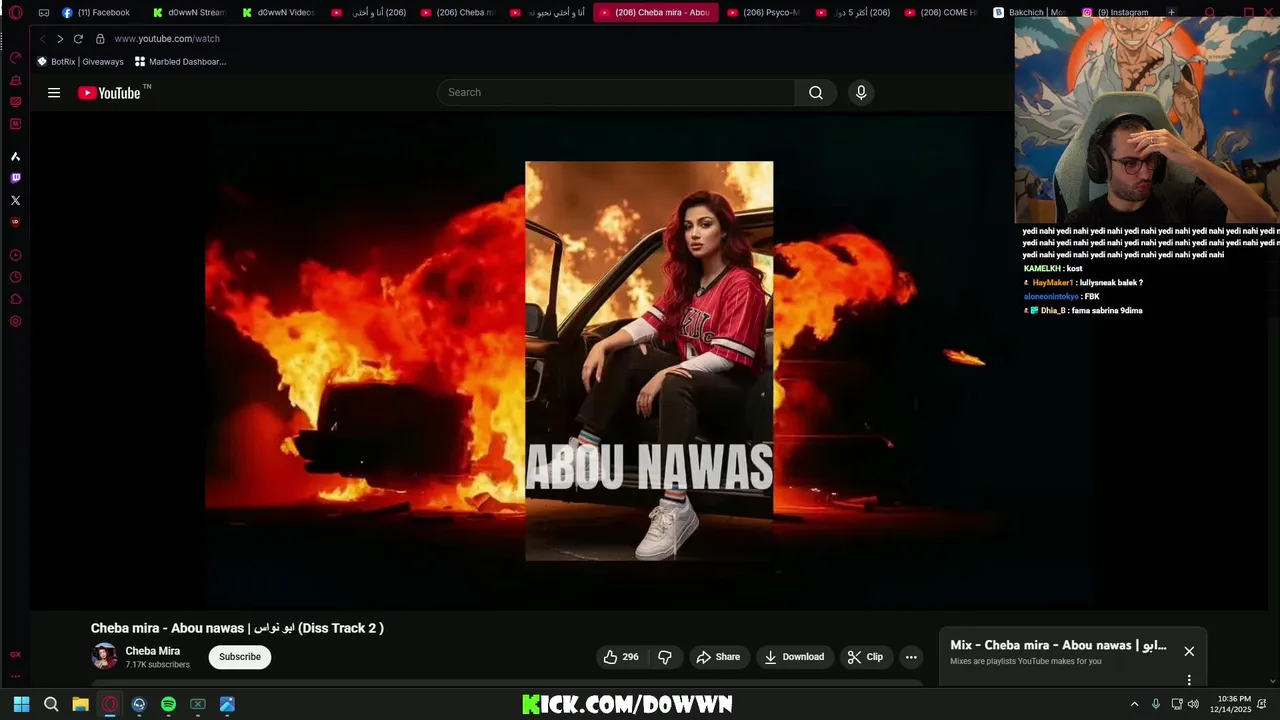Open the sidebar player play-circle icon
Viewport: 1280px width, 720px height.
click(15, 255)
